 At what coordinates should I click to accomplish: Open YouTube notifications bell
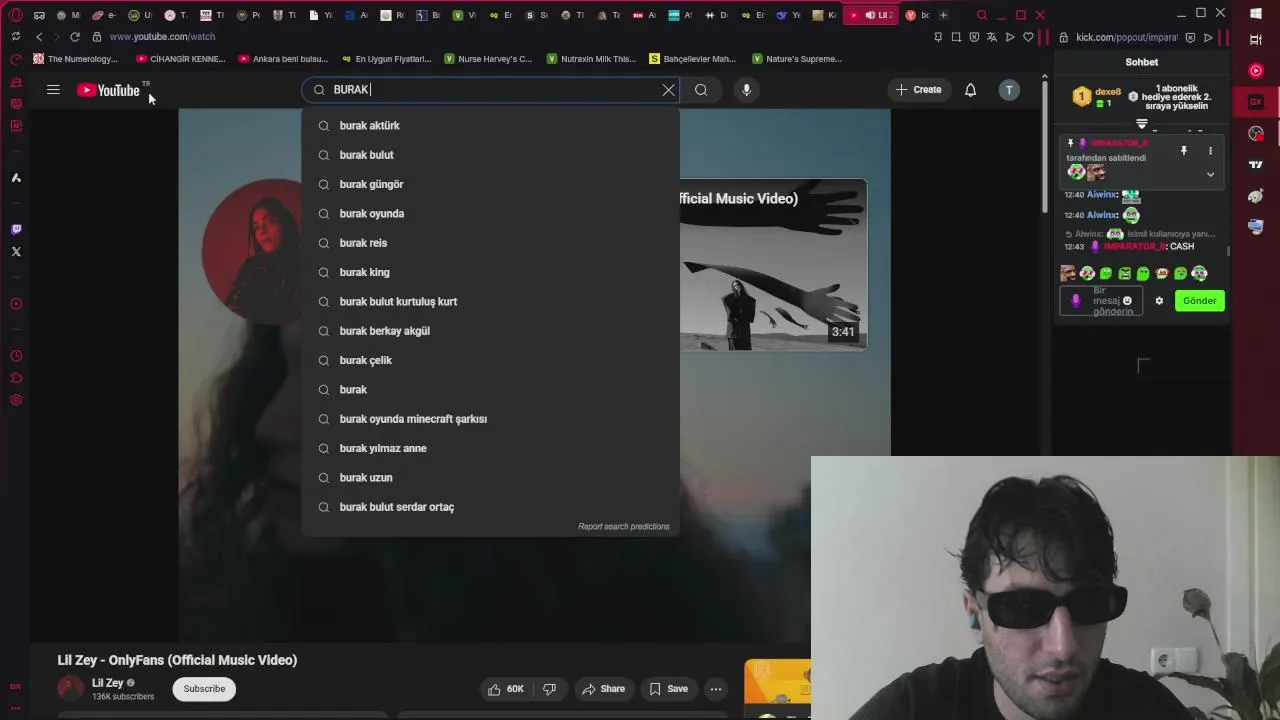click(x=970, y=90)
